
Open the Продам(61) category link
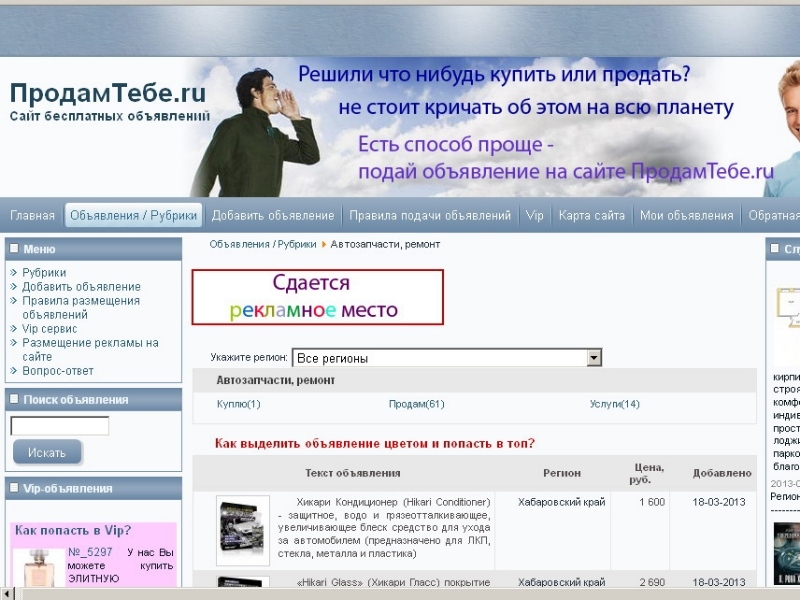tap(416, 404)
